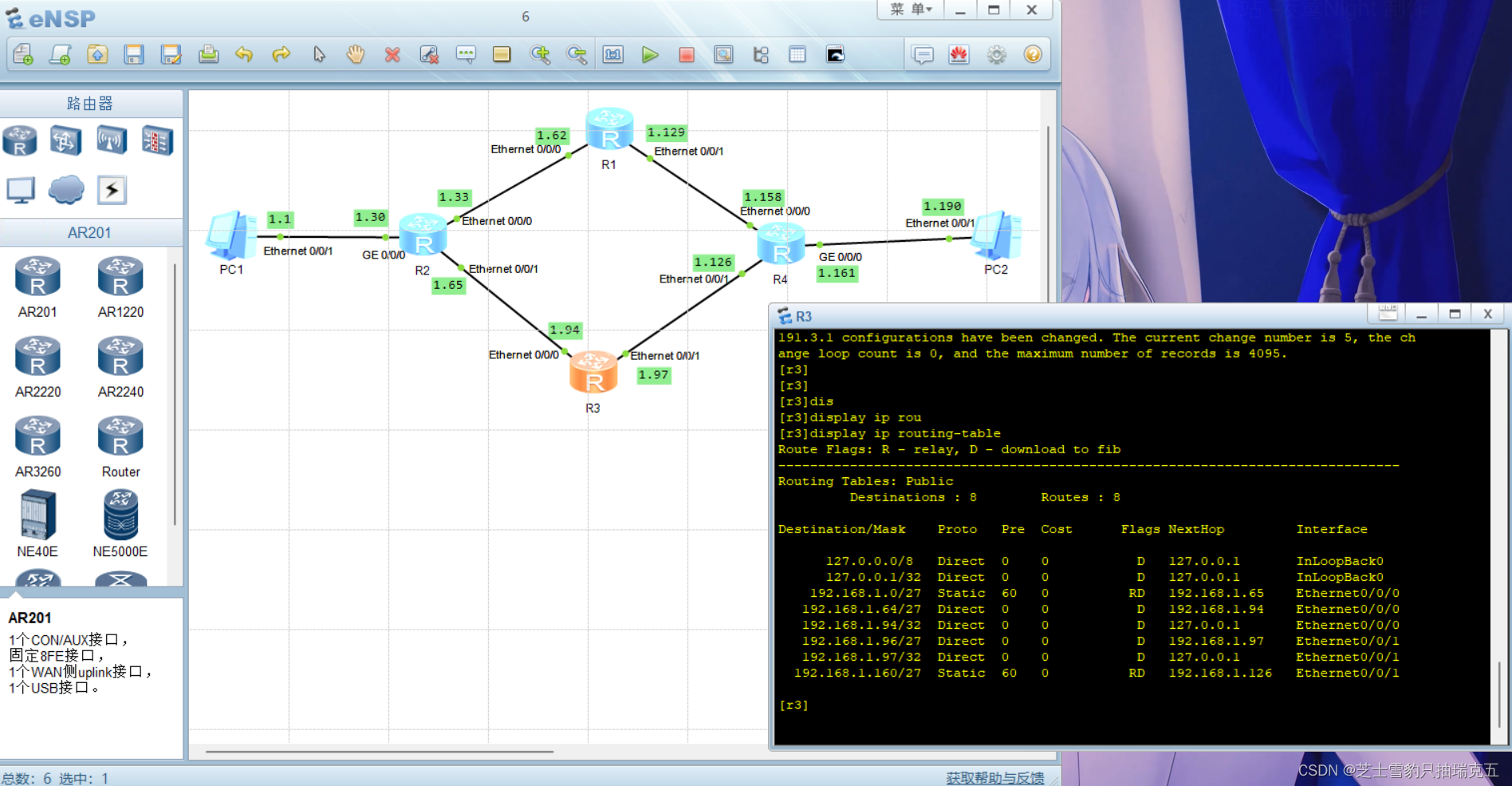Toggle the grid display icon
The image size is (1512, 786).
click(x=797, y=54)
